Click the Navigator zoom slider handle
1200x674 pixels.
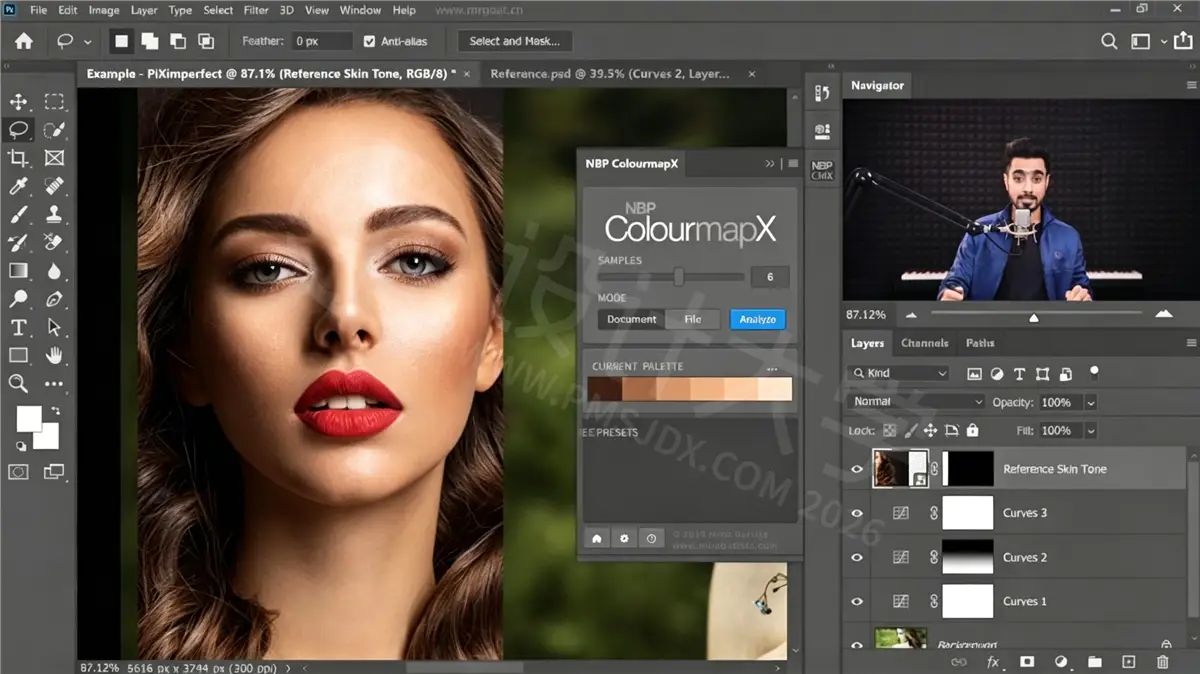point(1034,318)
